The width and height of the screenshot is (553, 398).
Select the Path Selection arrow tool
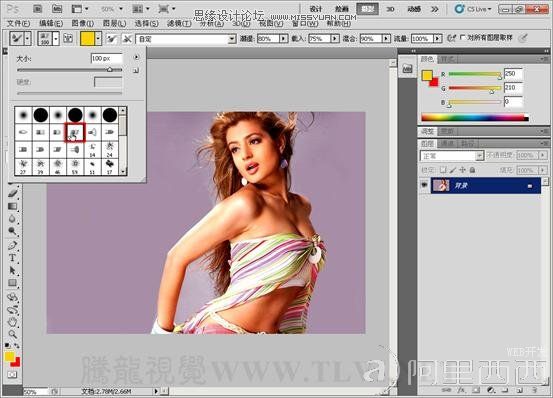click(x=13, y=270)
